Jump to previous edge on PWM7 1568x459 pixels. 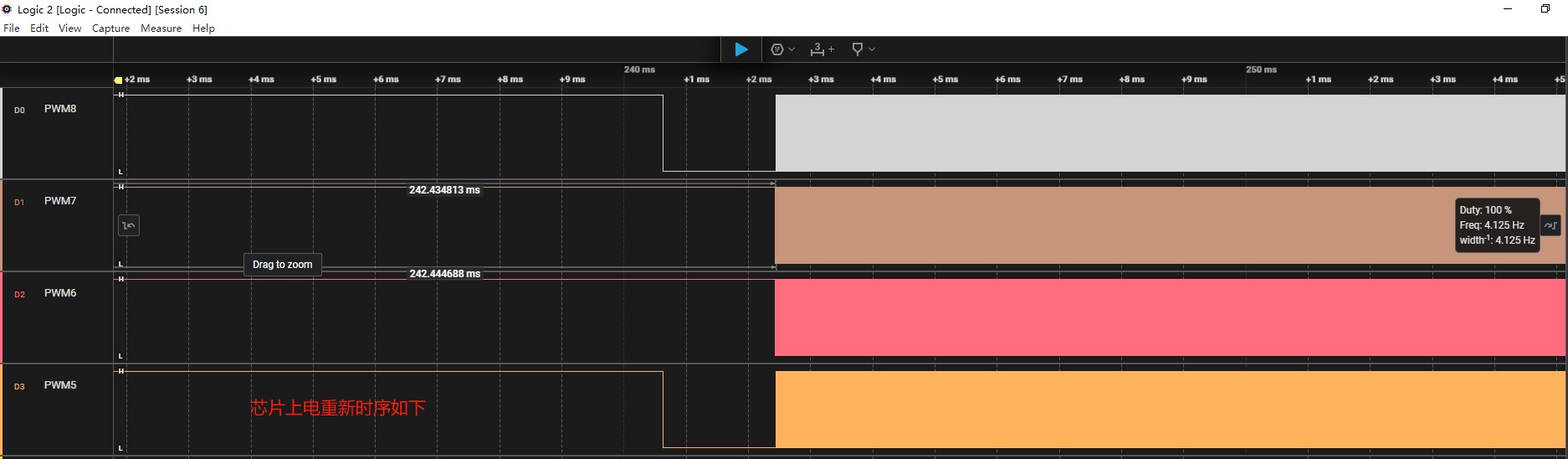click(129, 225)
